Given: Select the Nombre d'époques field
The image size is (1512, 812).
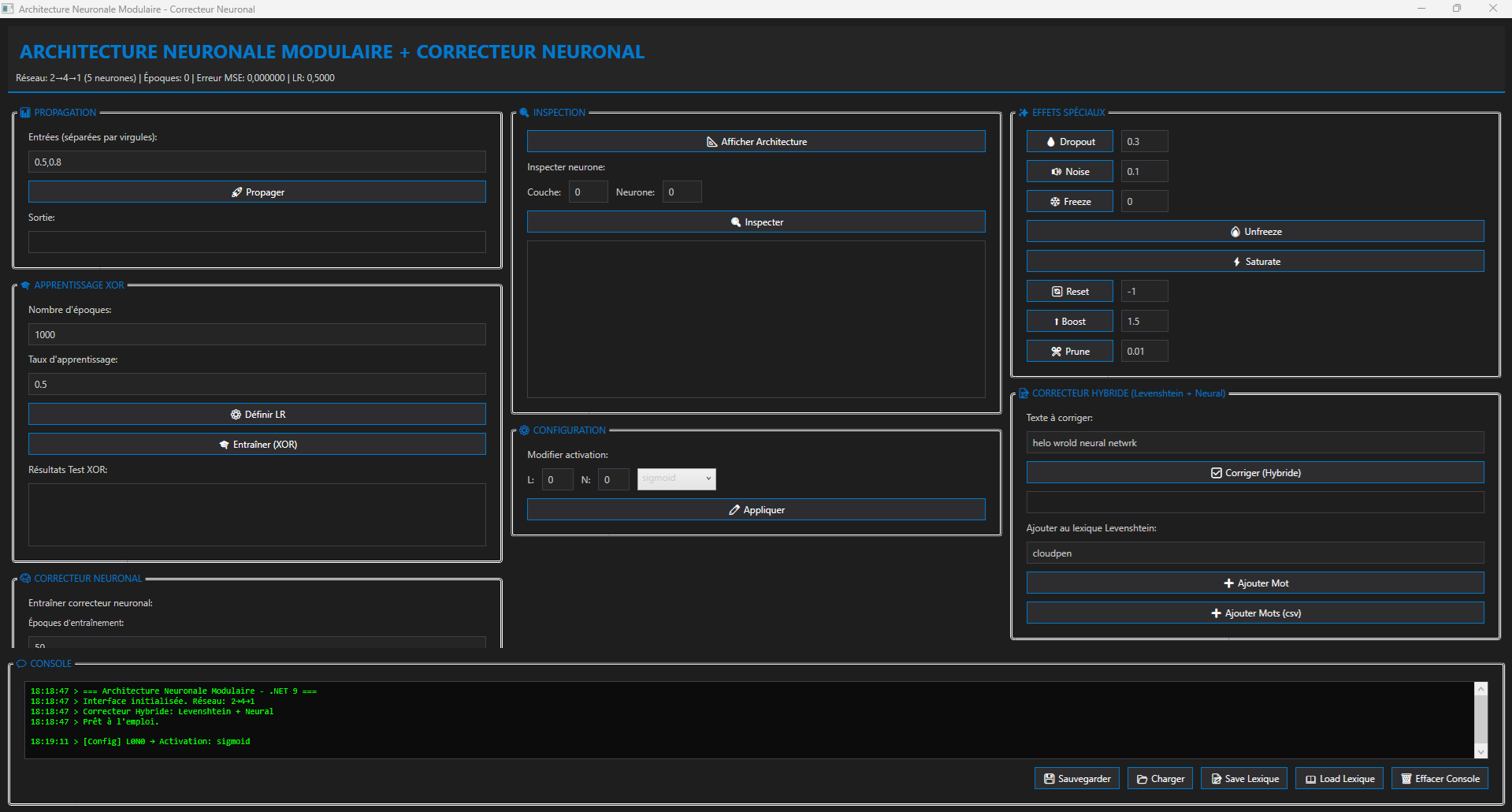Looking at the screenshot, I should coord(257,335).
